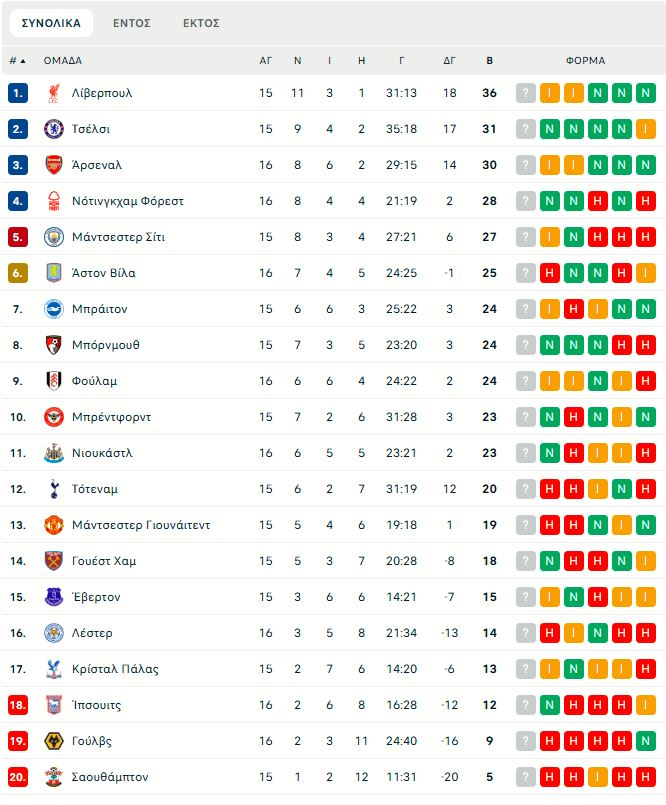
Task: Click Liverpool's upcoming match '?' form badge
Action: (526, 93)
